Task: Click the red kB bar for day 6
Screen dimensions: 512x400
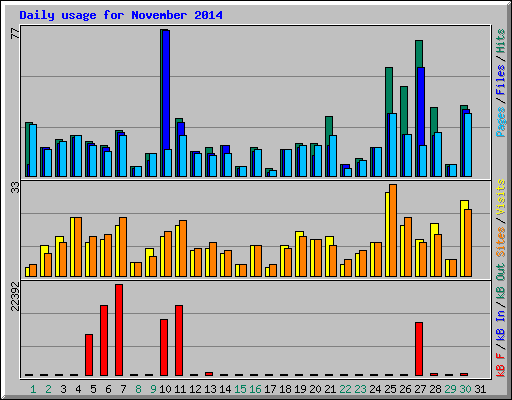Action: pos(104,340)
